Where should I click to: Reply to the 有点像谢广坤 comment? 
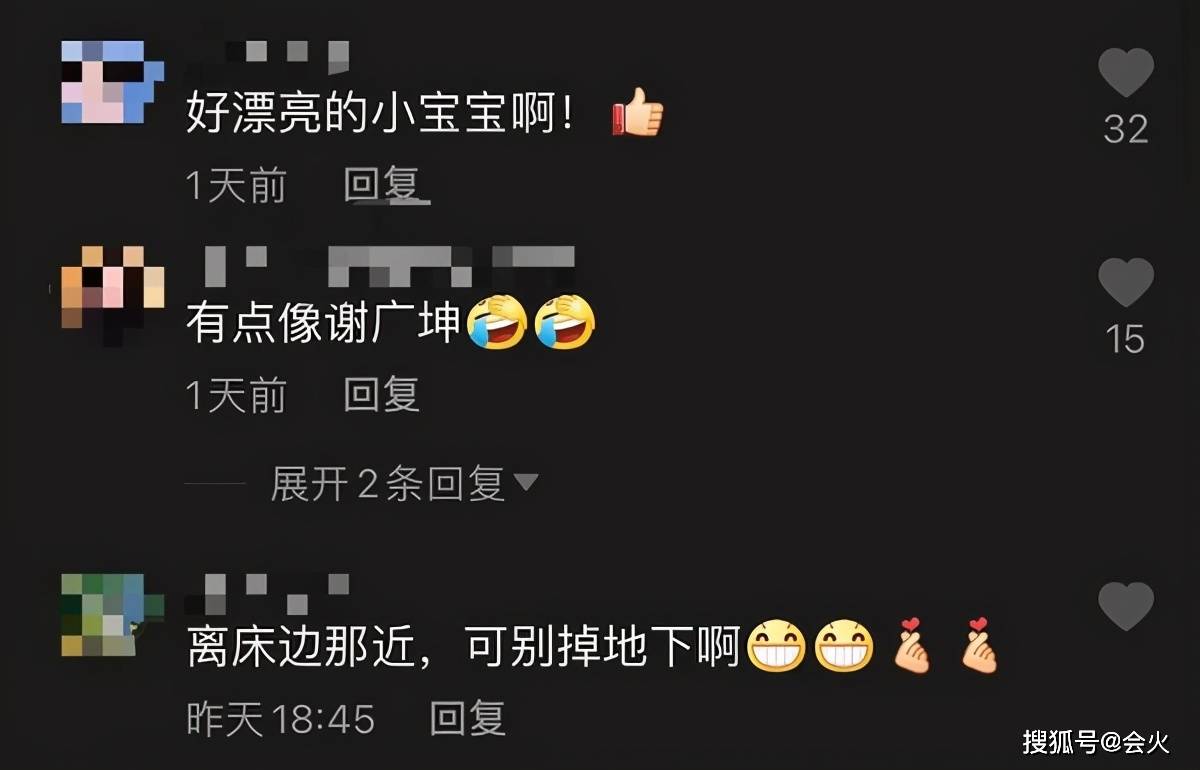[381, 395]
